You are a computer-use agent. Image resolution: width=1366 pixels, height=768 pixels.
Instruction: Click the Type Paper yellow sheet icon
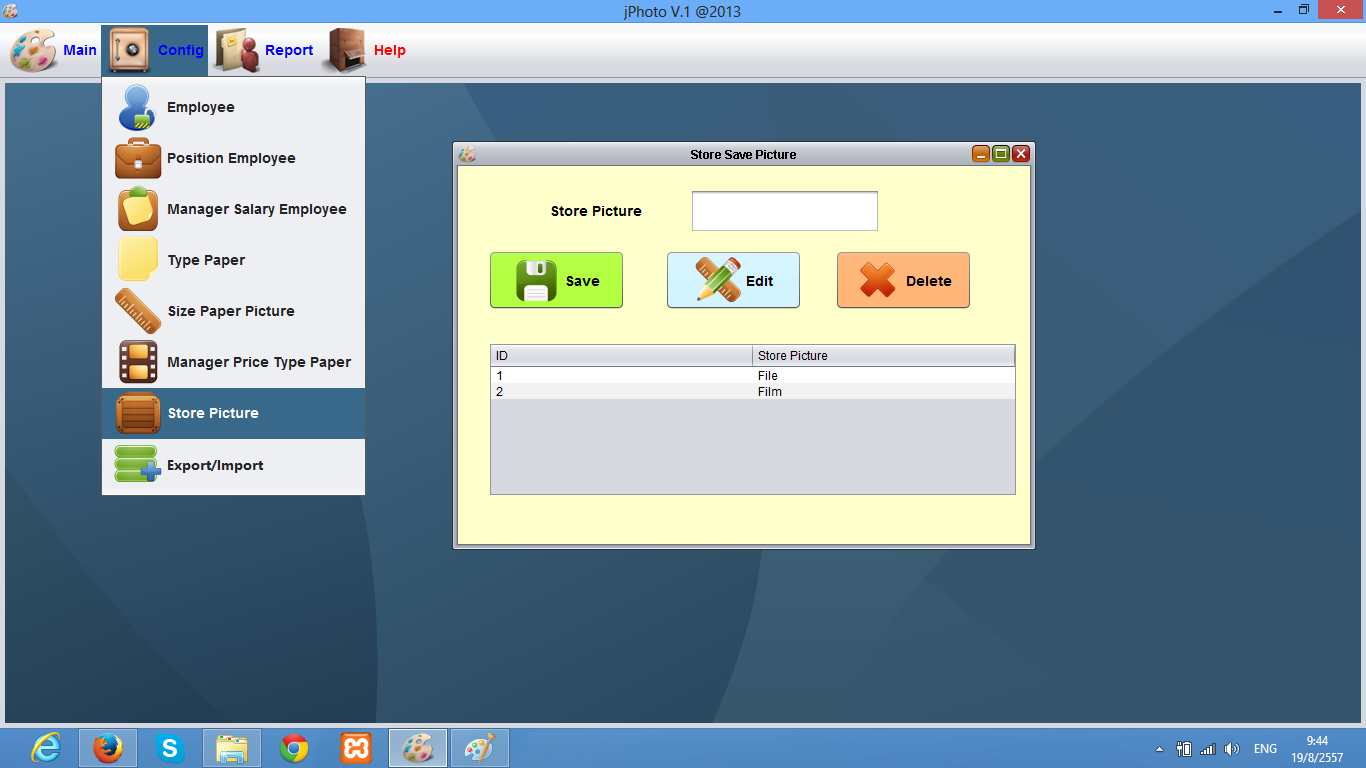point(137,260)
